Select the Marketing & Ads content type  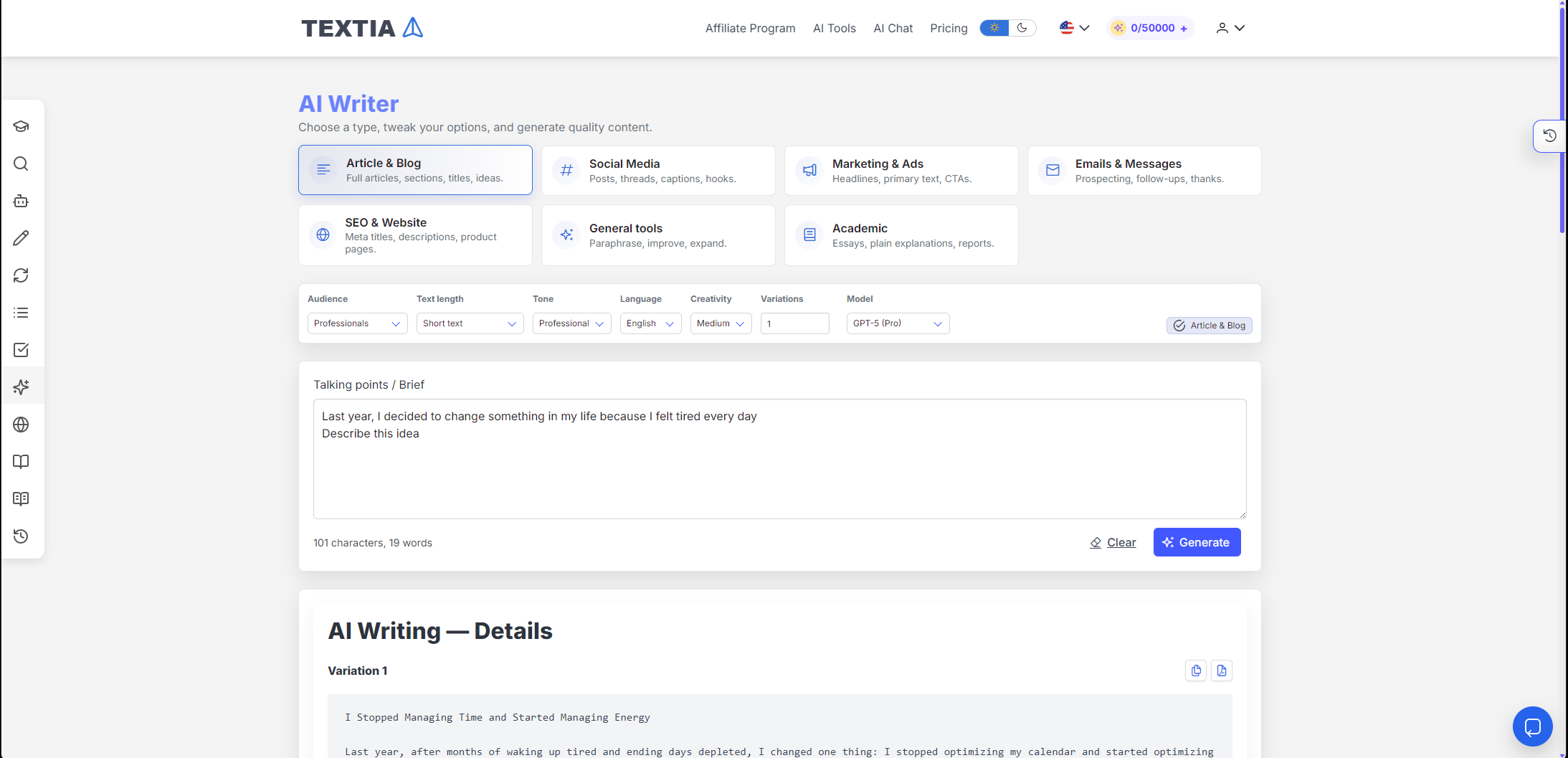[901, 171]
